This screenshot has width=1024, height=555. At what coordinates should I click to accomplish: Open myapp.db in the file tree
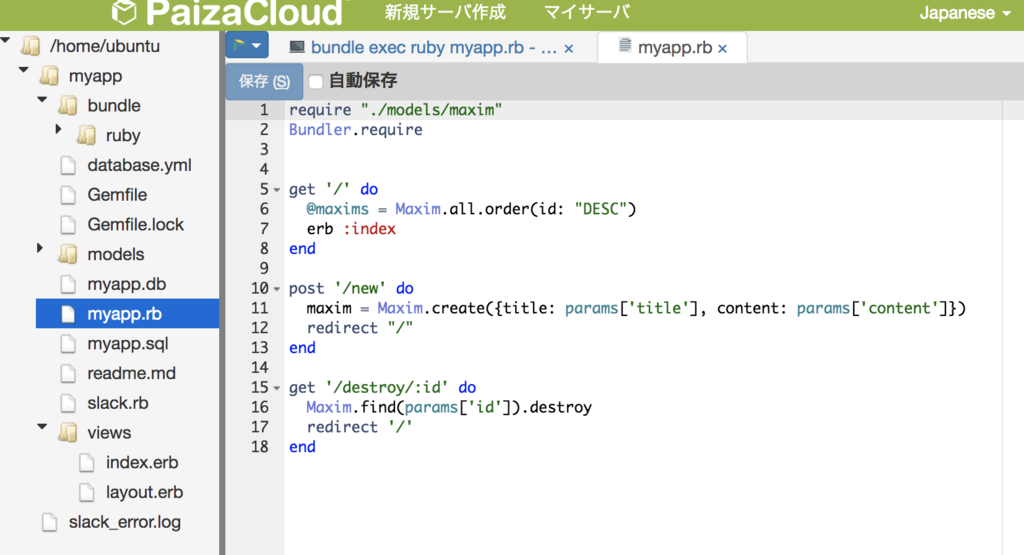point(127,284)
